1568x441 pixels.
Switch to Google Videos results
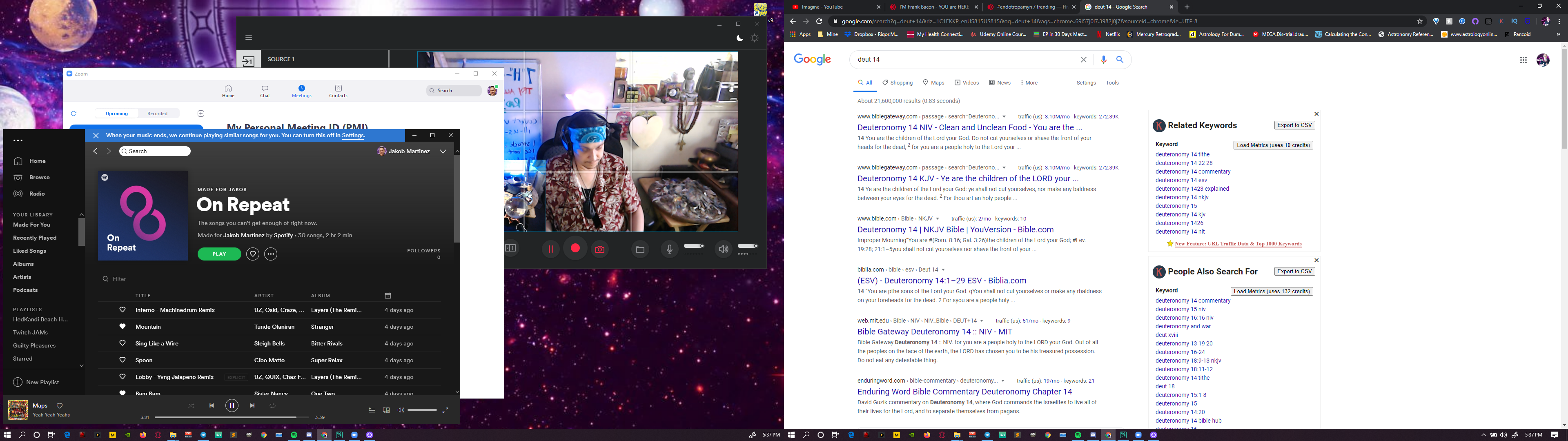[x=967, y=83]
